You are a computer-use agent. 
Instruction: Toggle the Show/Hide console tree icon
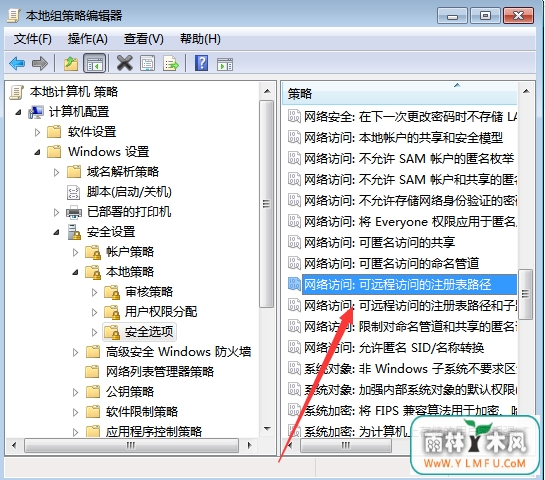(x=95, y=64)
